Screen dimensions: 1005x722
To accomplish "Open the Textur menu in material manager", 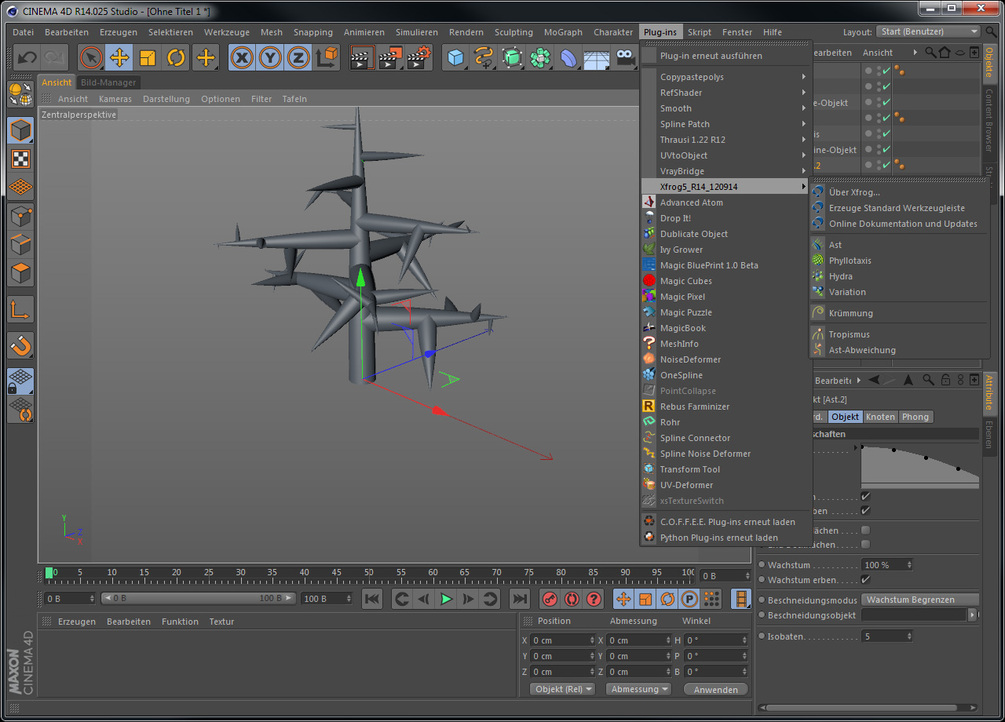I will (x=221, y=621).
